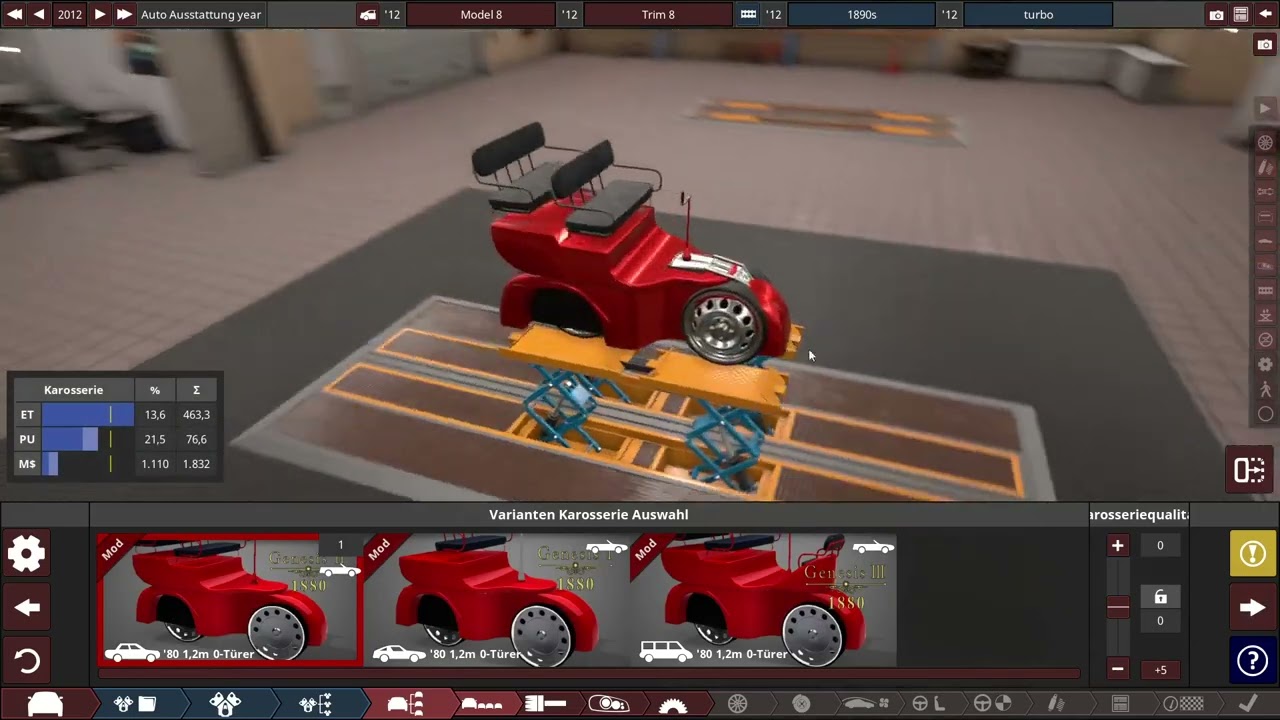Go back with white left arrow
Screen dimensions: 1280x720
[27, 607]
